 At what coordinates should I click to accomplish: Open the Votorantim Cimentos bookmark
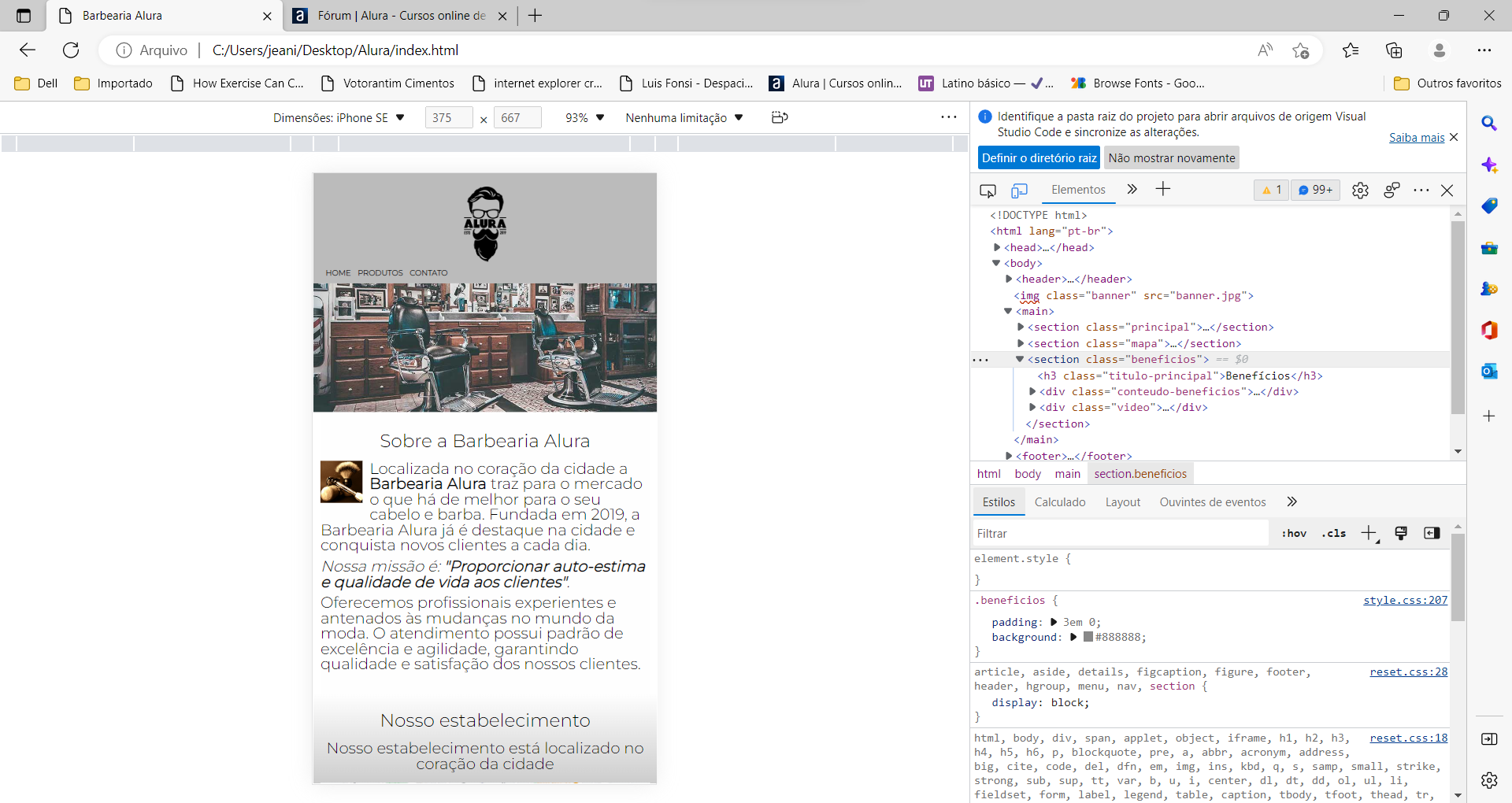point(387,83)
